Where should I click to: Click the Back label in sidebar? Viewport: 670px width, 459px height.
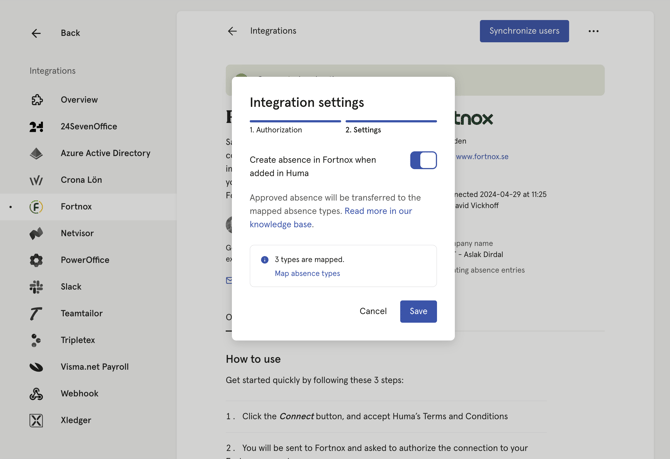point(70,33)
